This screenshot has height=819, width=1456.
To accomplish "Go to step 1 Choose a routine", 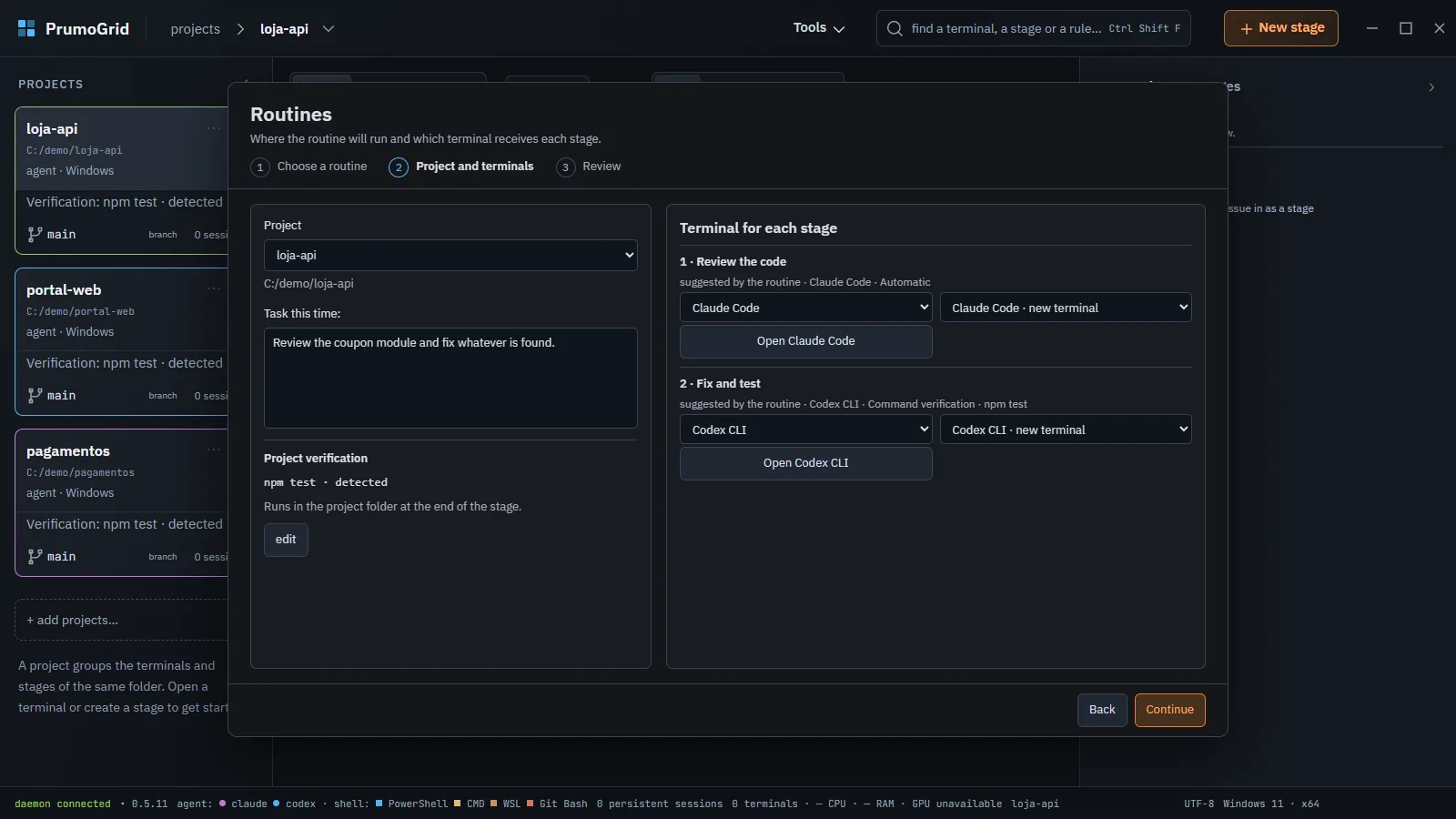I will (x=309, y=167).
